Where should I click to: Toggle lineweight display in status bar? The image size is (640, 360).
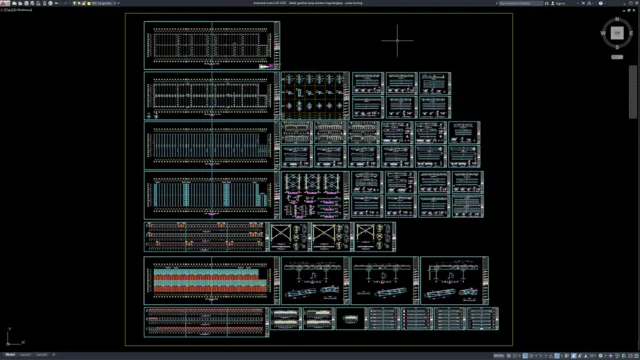tap(566, 356)
